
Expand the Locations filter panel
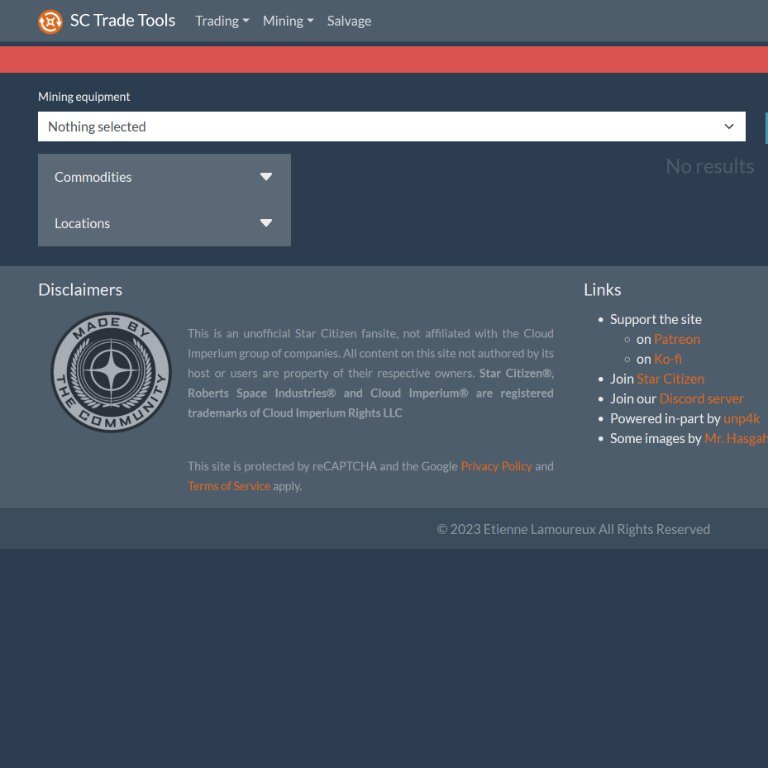click(164, 223)
